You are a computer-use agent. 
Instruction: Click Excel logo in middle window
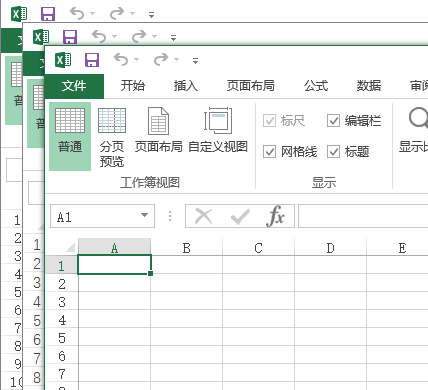(41, 37)
